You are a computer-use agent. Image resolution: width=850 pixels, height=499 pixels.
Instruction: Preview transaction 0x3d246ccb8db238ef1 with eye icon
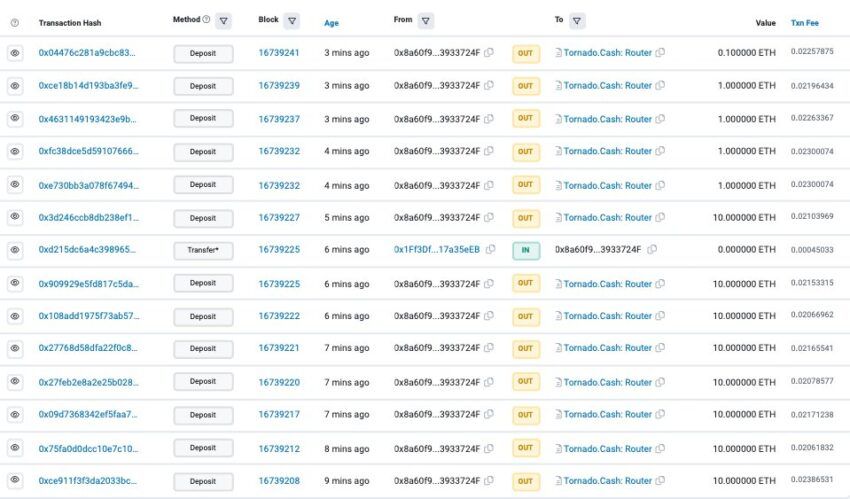[x=15, y=217]
